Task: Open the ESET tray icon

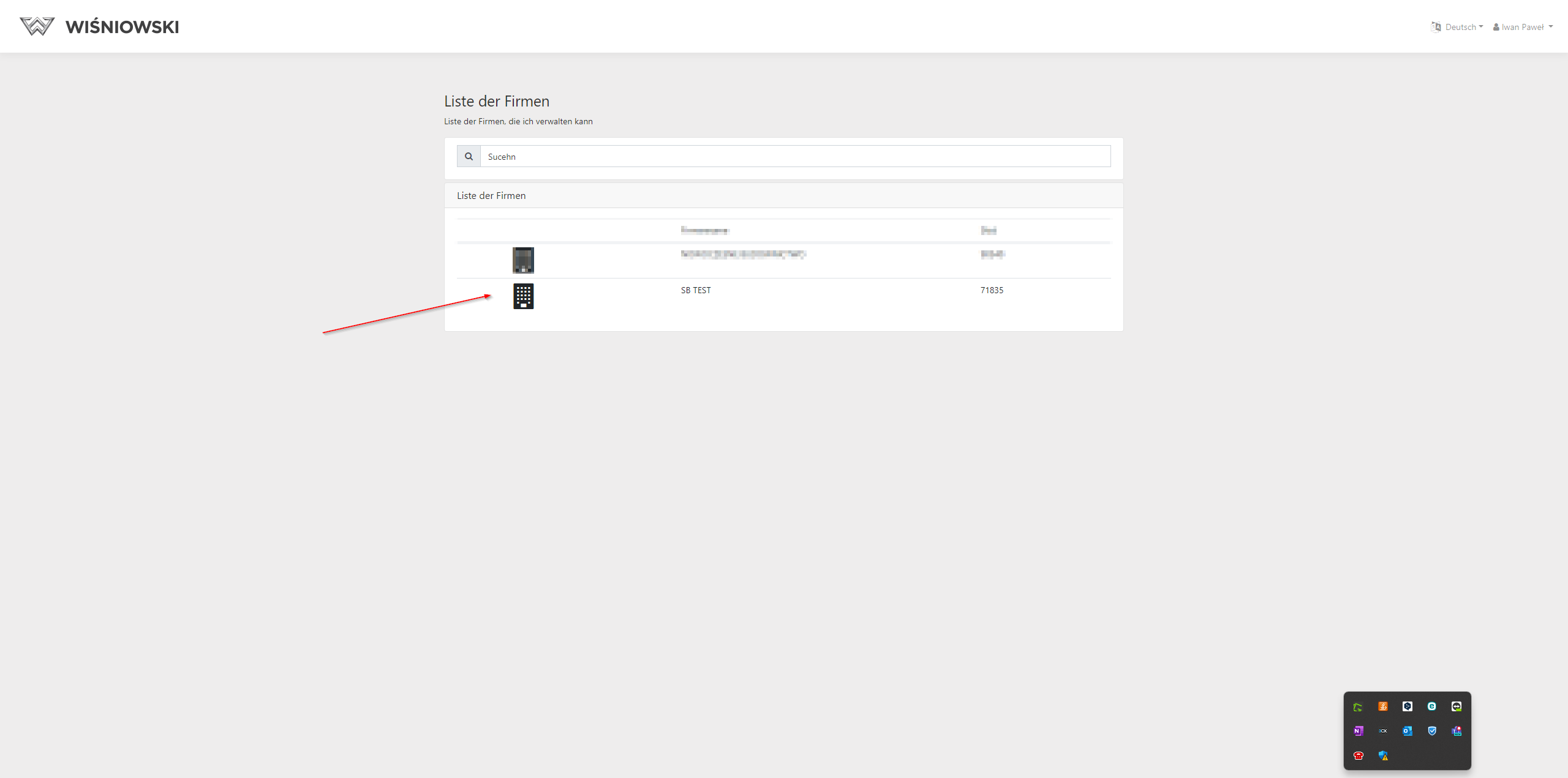Action: (1431, 706)
